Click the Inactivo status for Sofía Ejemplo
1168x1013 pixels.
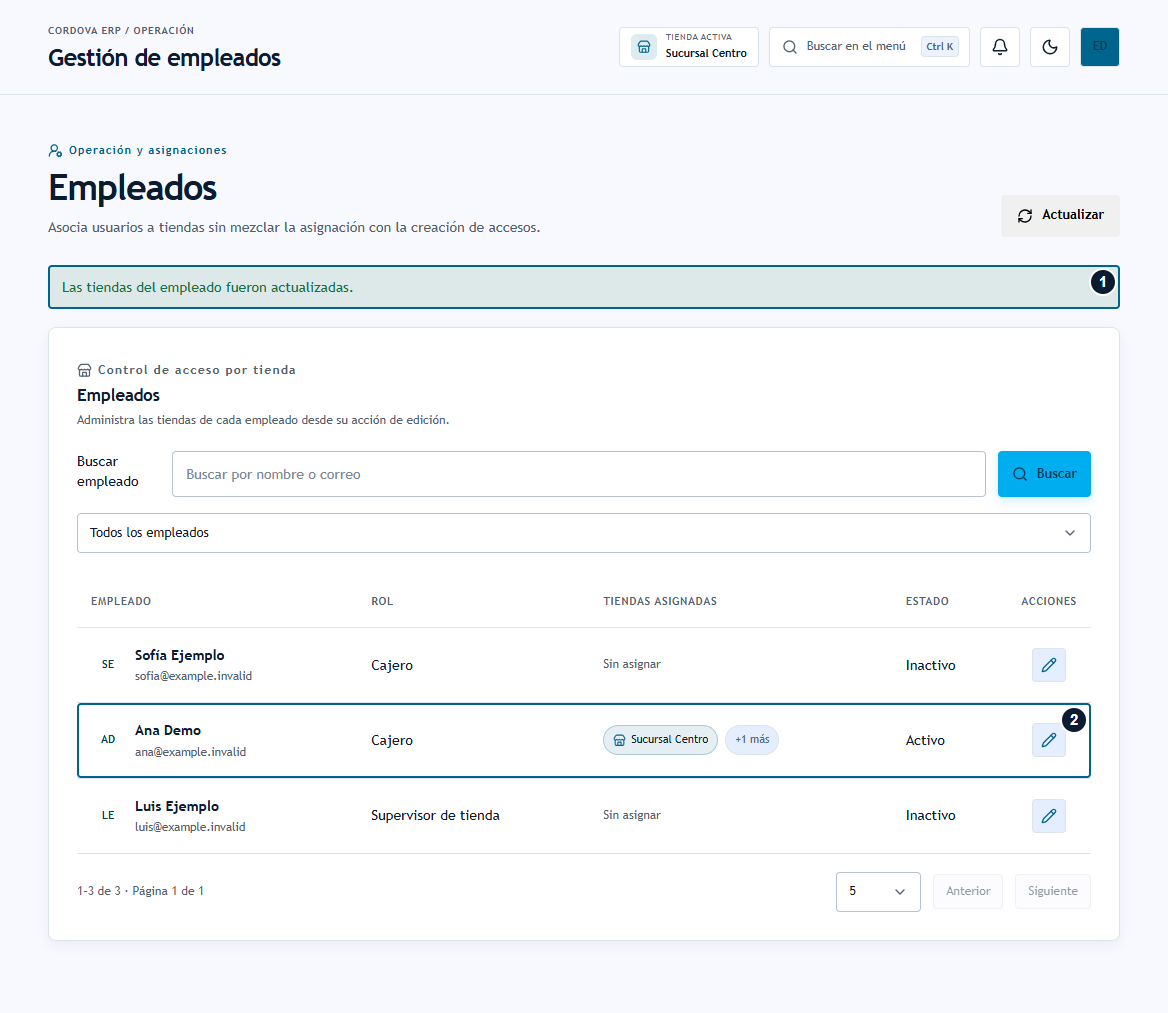click(x=930, y=665)
